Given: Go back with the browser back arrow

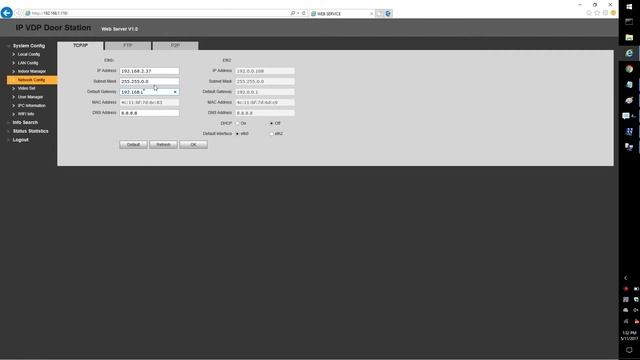Looking at the screenshot, I should (6, 13).
